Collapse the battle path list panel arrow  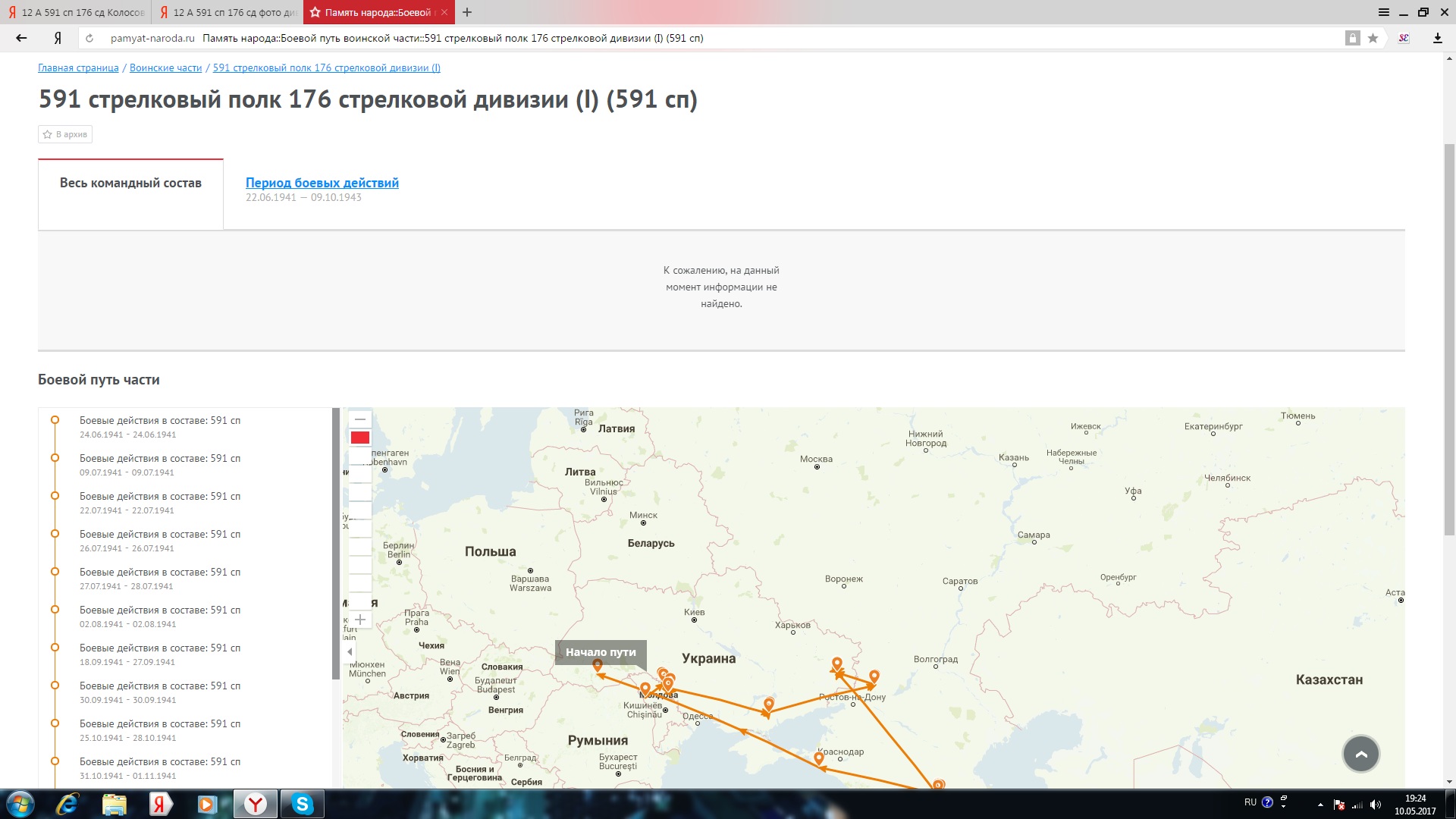point(350,651)
